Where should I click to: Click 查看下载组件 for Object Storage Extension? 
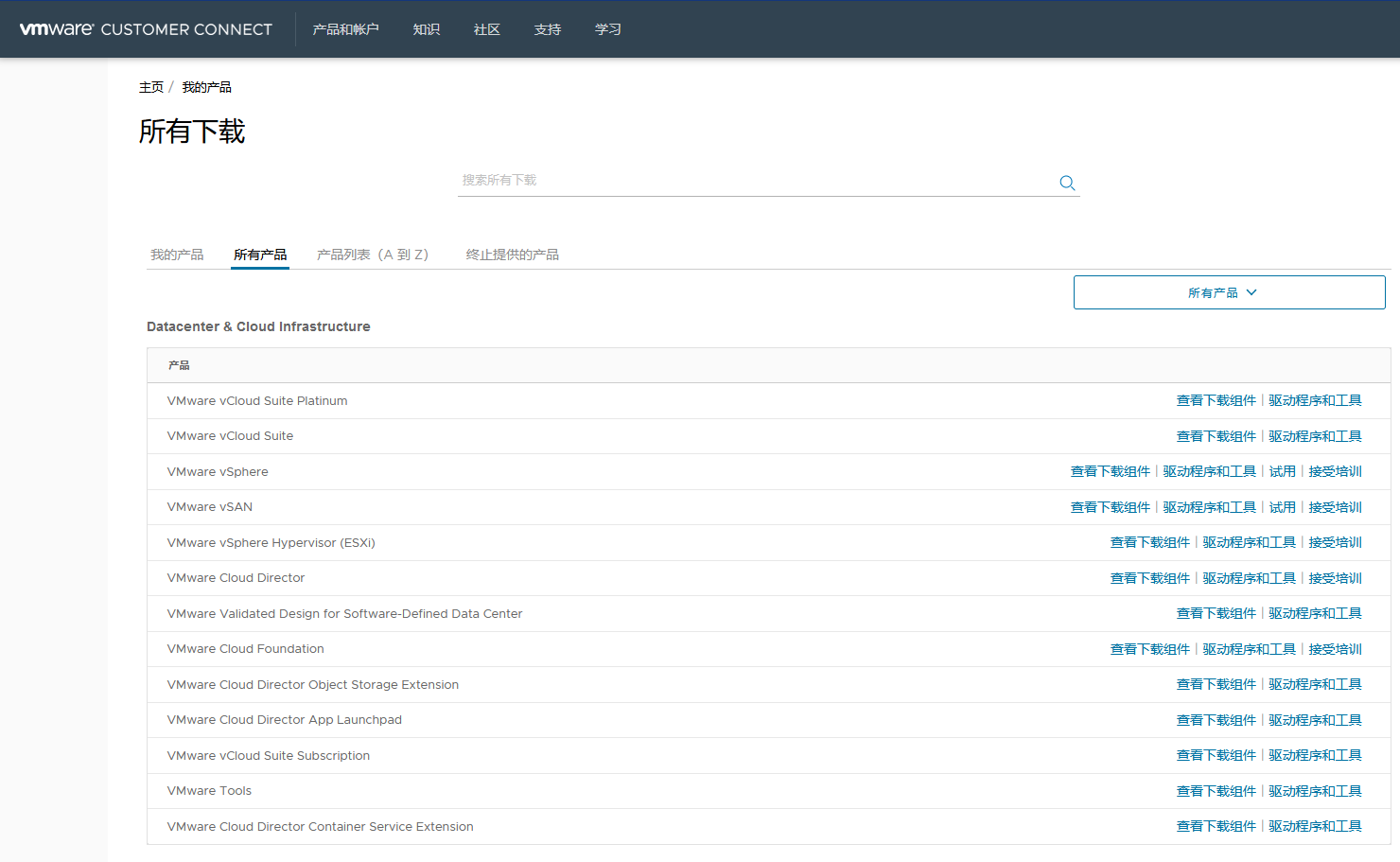click(1216, 684)
